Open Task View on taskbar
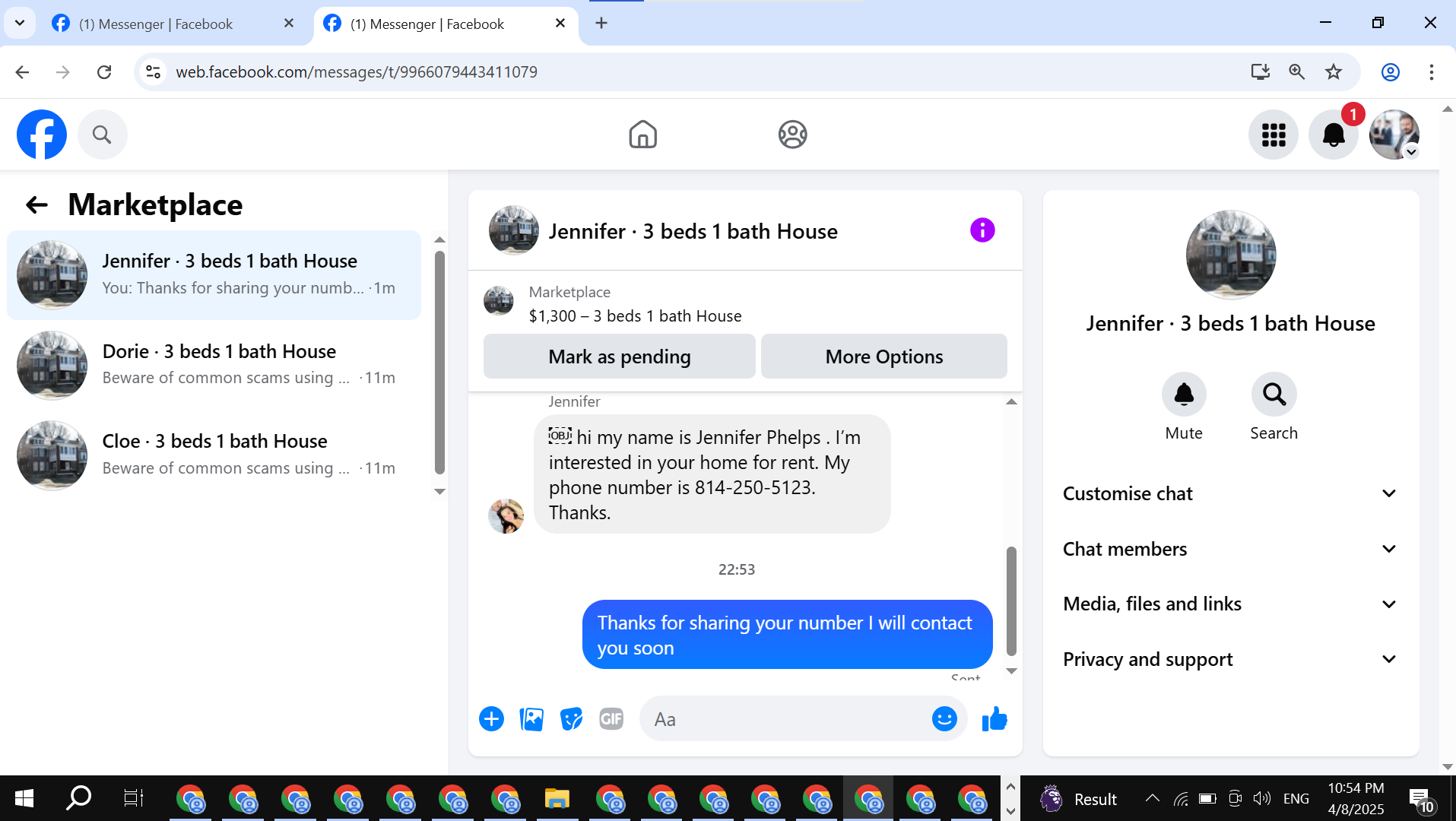The height and width of the screenshot is (821, 1456). tap(133, 798)
